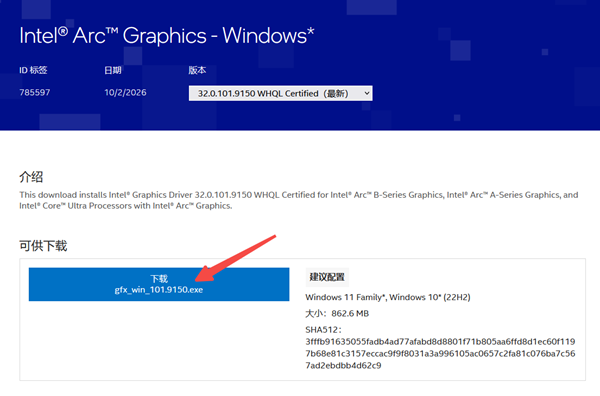
Task: Click the 日期 label
Action: point(113,70)
